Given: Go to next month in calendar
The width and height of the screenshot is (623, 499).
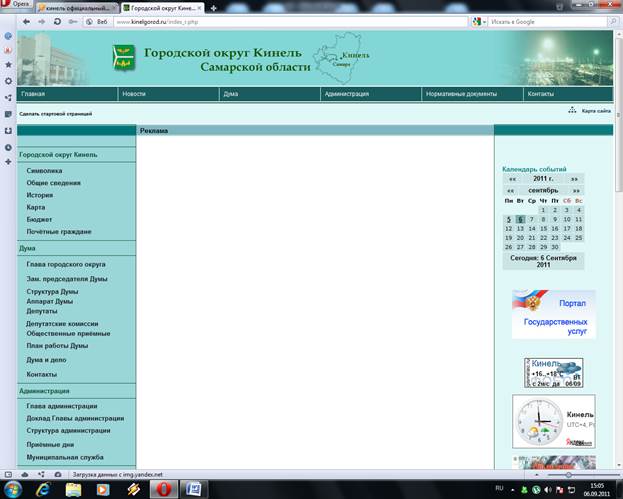Looking at the screenshot, I should (576, 189).
